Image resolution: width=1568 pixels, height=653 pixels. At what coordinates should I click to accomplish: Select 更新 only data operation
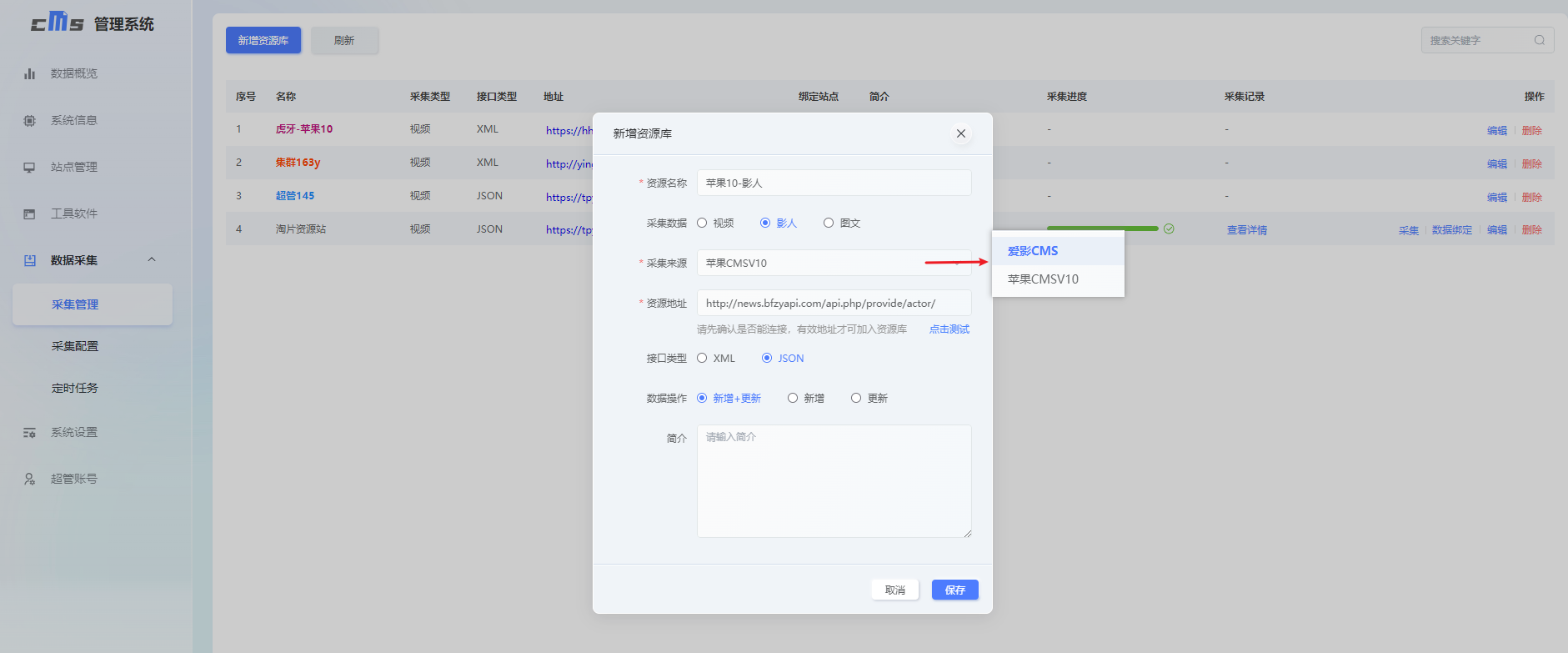[x=856, y=398]
